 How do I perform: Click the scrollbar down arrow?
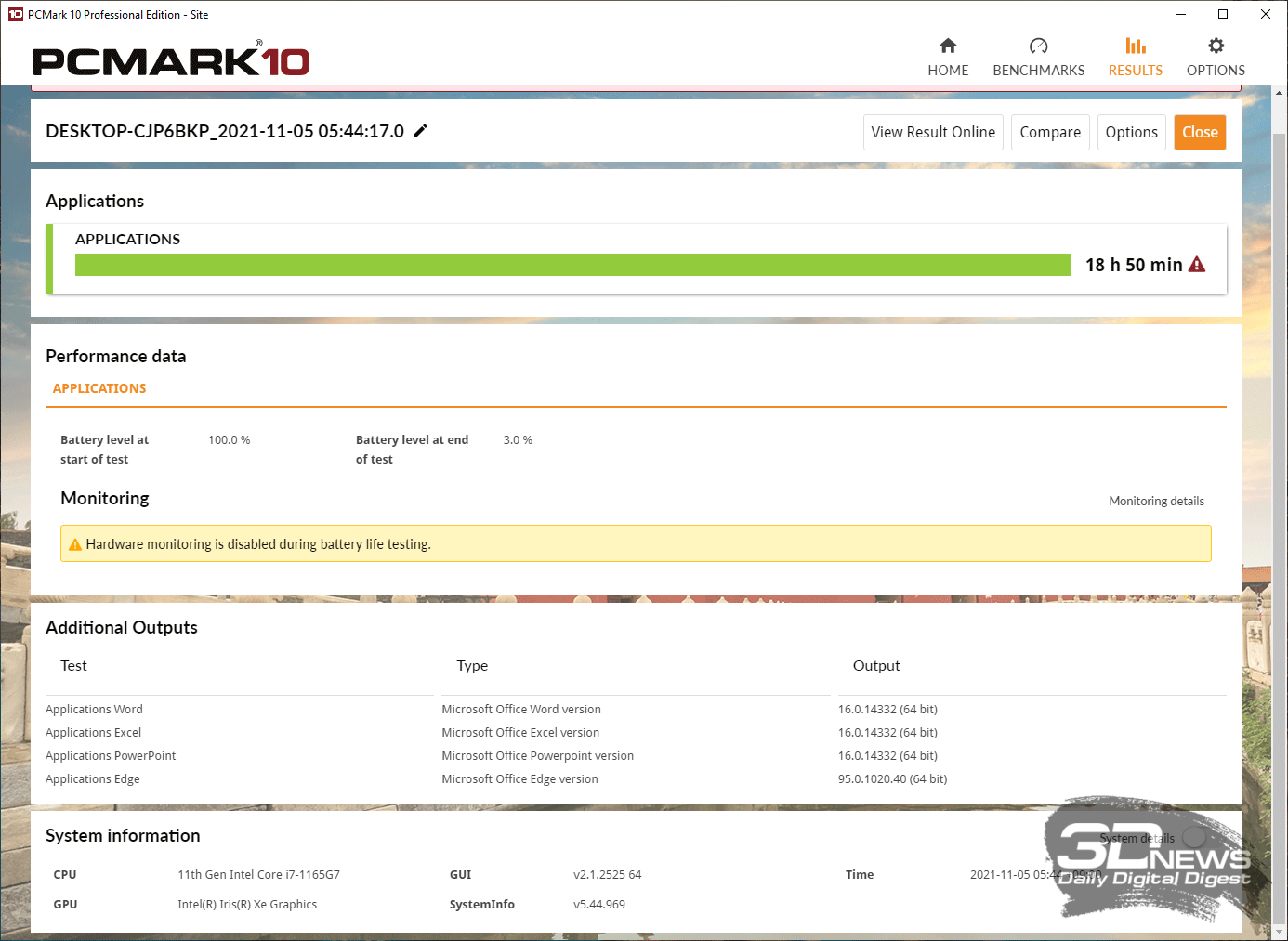(1279, 931)
